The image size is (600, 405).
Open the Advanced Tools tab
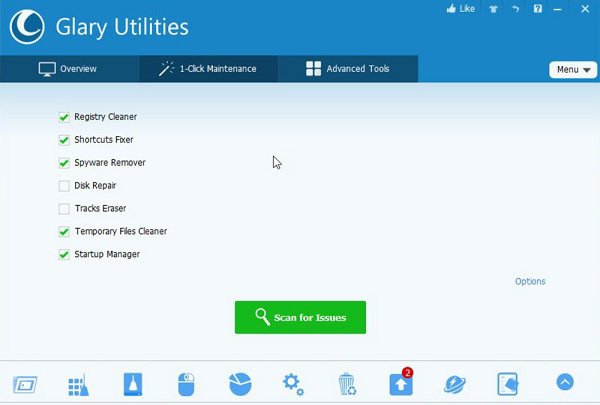point(348,69)
